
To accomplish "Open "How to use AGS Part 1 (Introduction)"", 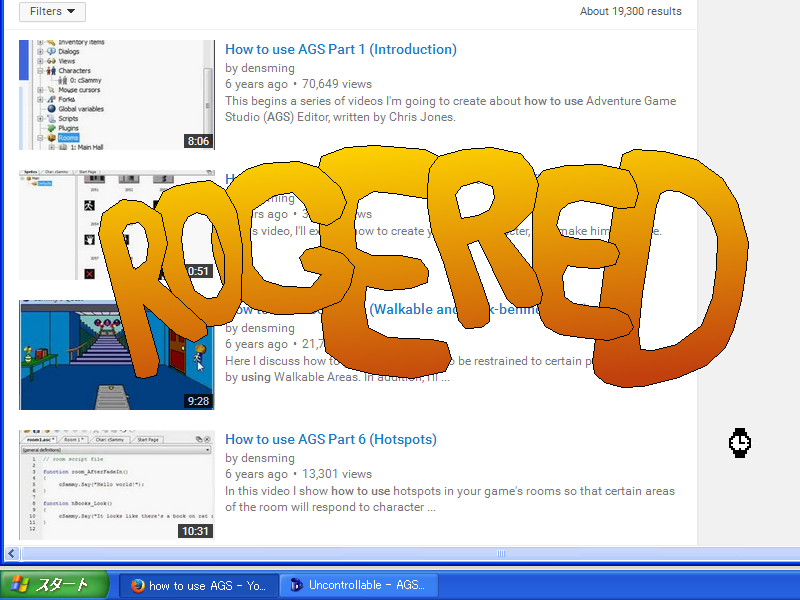I will (340, 49).
